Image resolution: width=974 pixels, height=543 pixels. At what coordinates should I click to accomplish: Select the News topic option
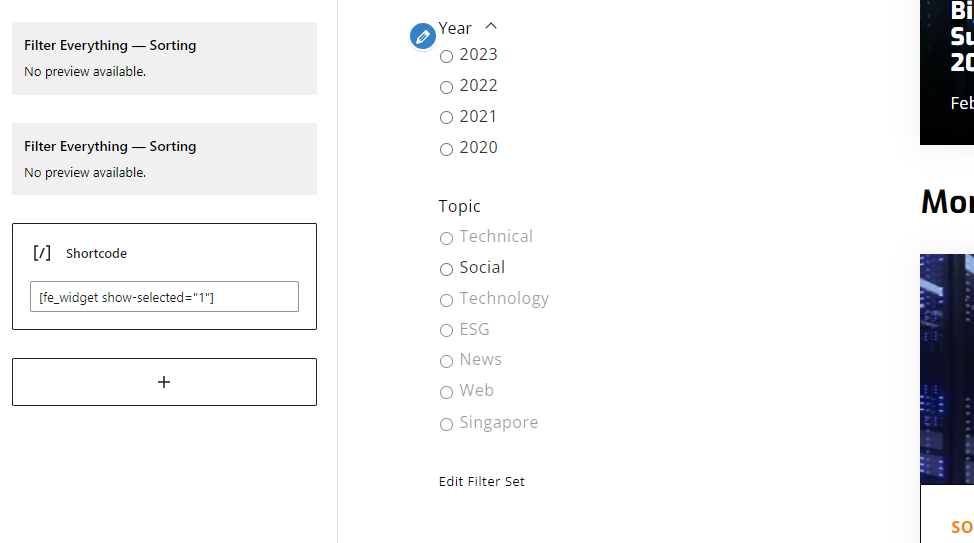coord(446,361)
